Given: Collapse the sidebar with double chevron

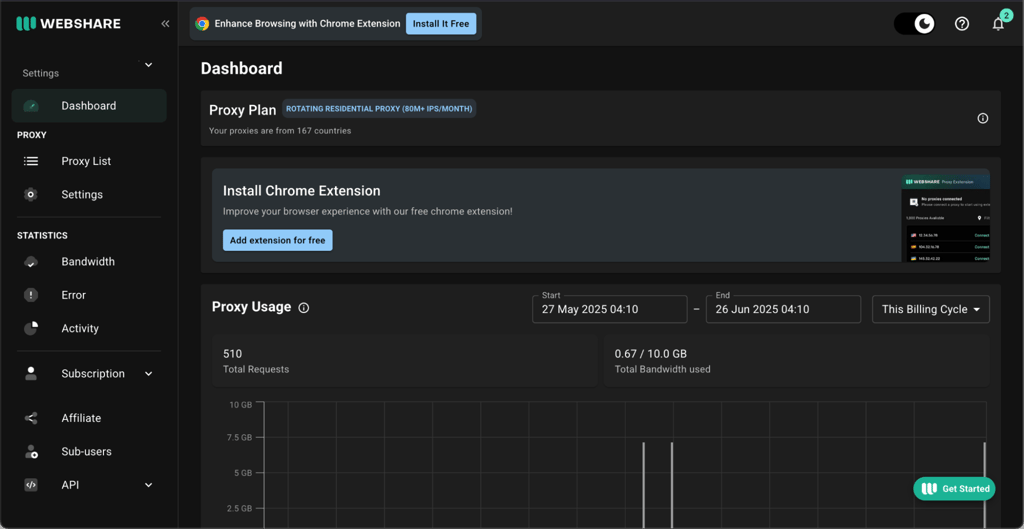Looking at the screenshot, I should pyautogui.click(x=165, y=24).
